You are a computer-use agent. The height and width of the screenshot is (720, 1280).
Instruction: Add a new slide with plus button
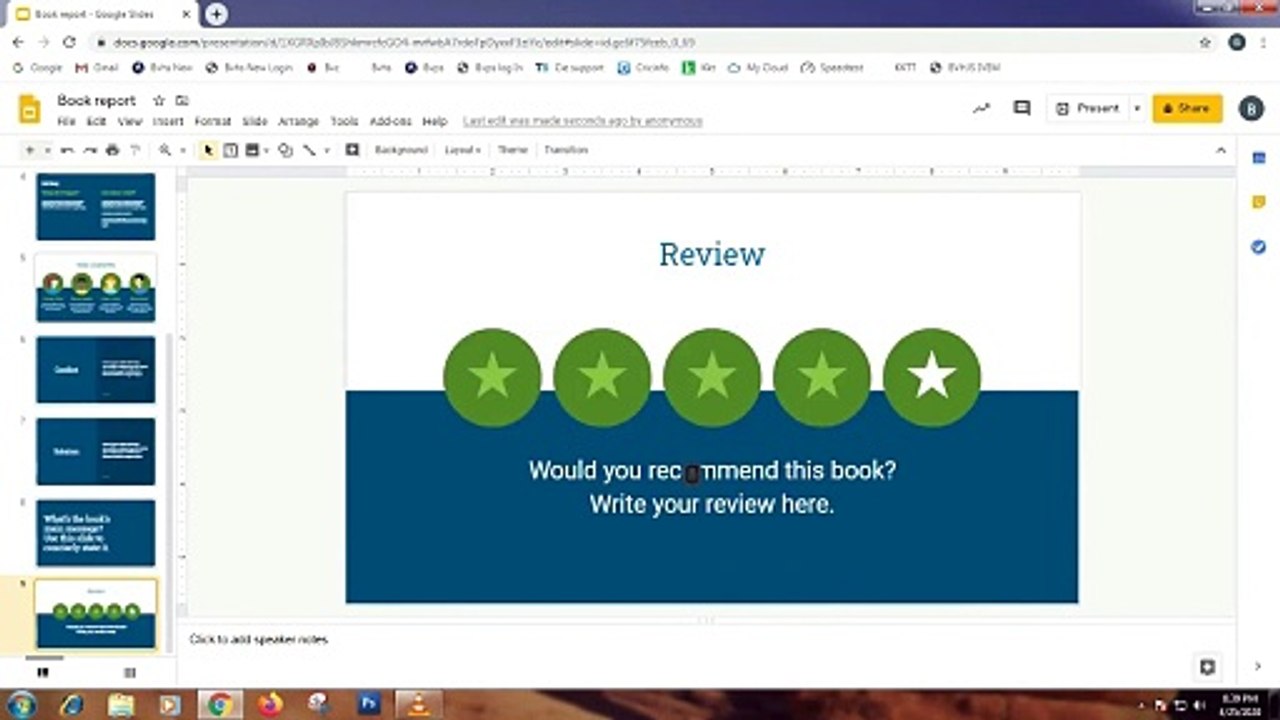tap(29, 150)
